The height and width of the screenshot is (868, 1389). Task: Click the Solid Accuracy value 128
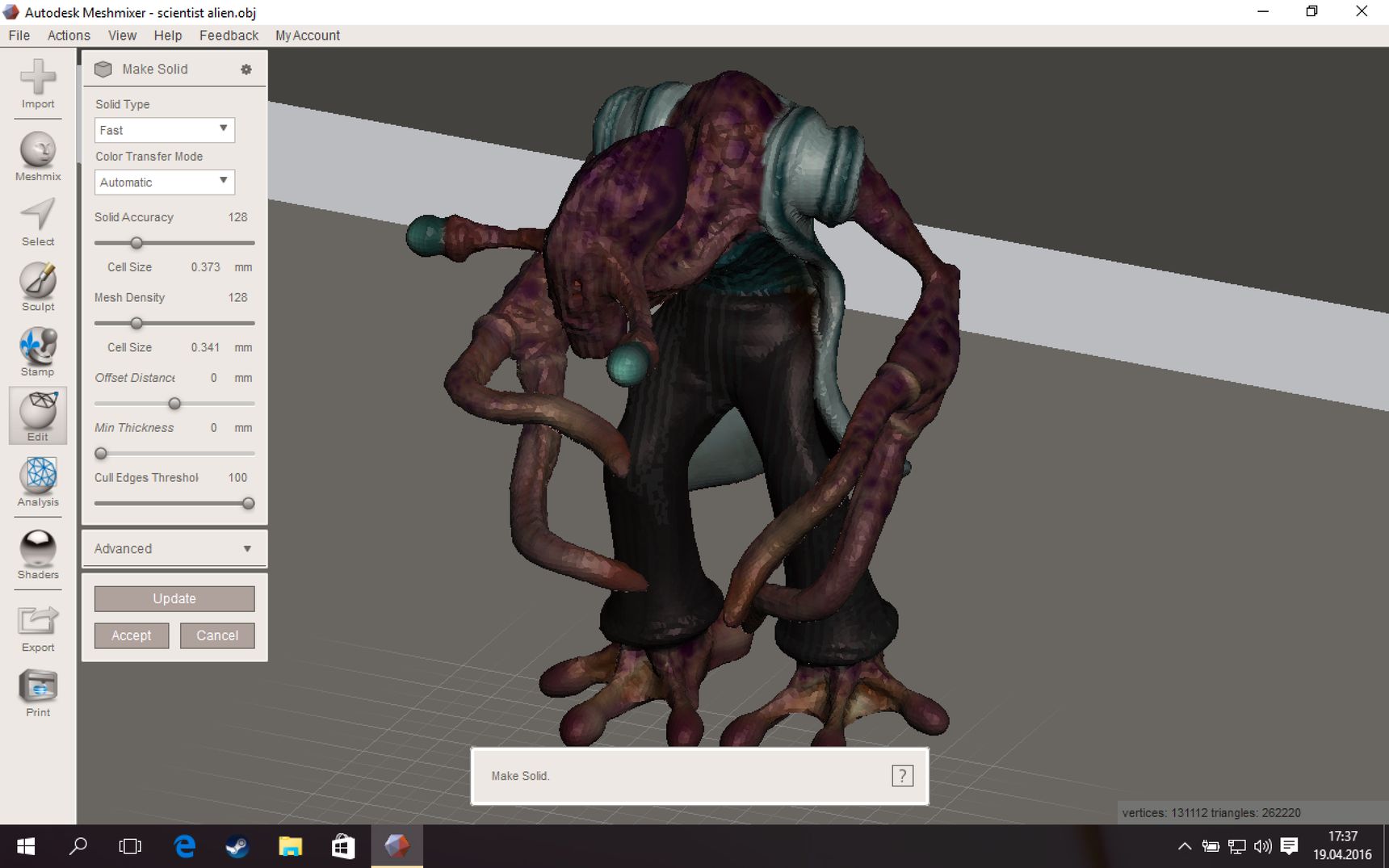point(237,217)
